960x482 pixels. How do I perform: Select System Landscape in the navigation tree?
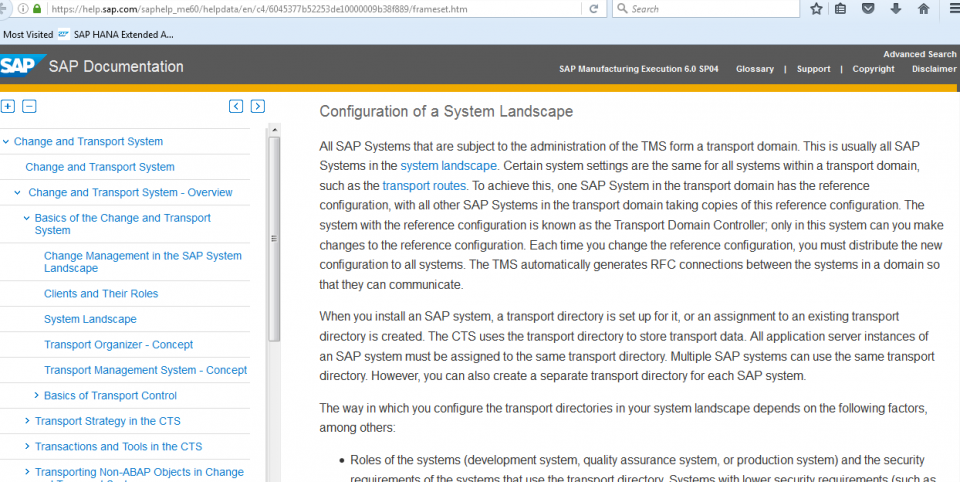tap(90, 319)
